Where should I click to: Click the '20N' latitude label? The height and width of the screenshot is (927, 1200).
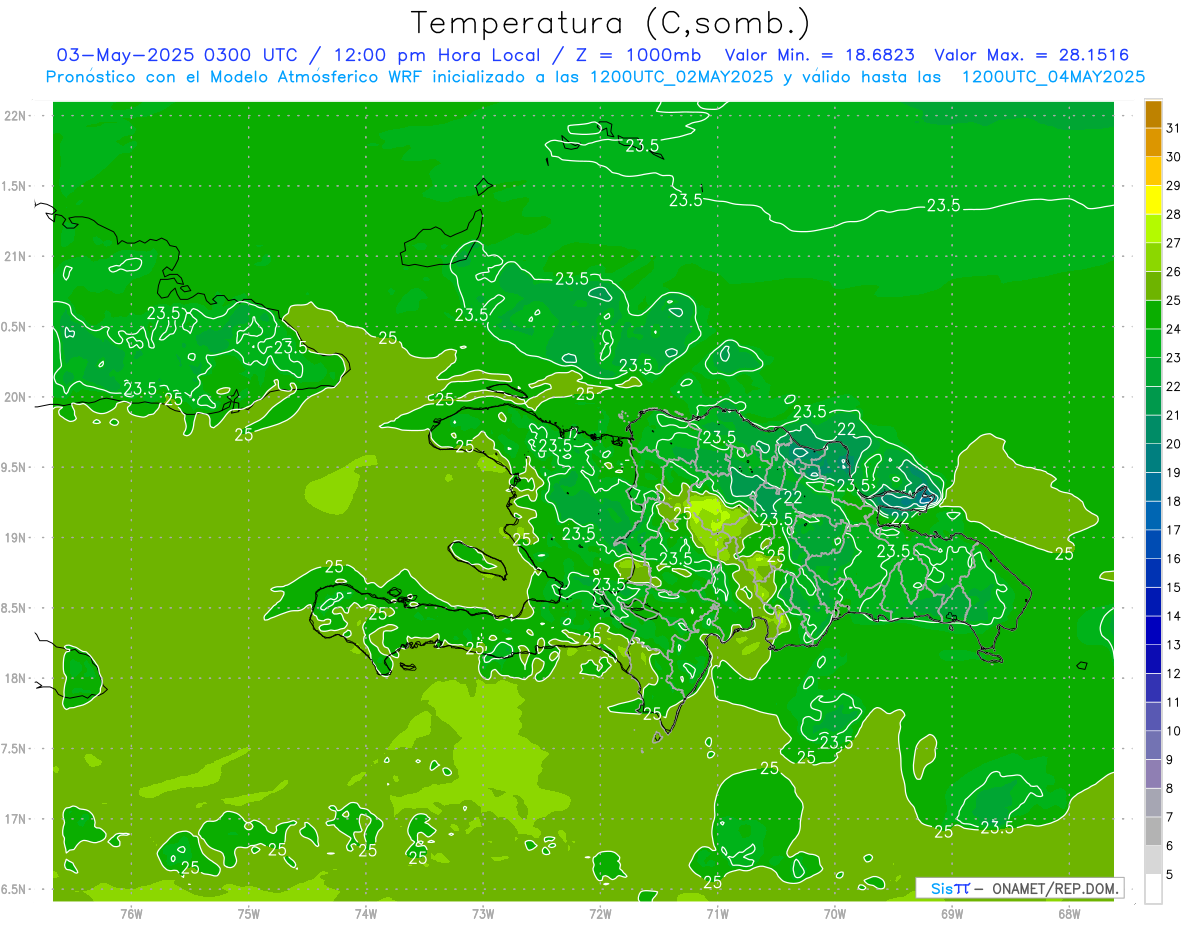point(16,397)
